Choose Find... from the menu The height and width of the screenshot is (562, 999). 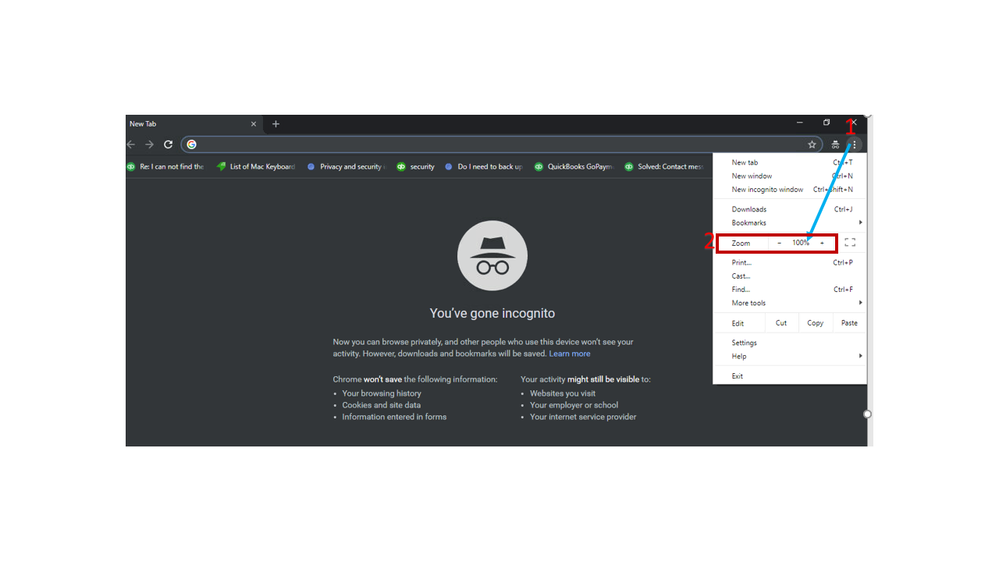(x=790, y=289)
